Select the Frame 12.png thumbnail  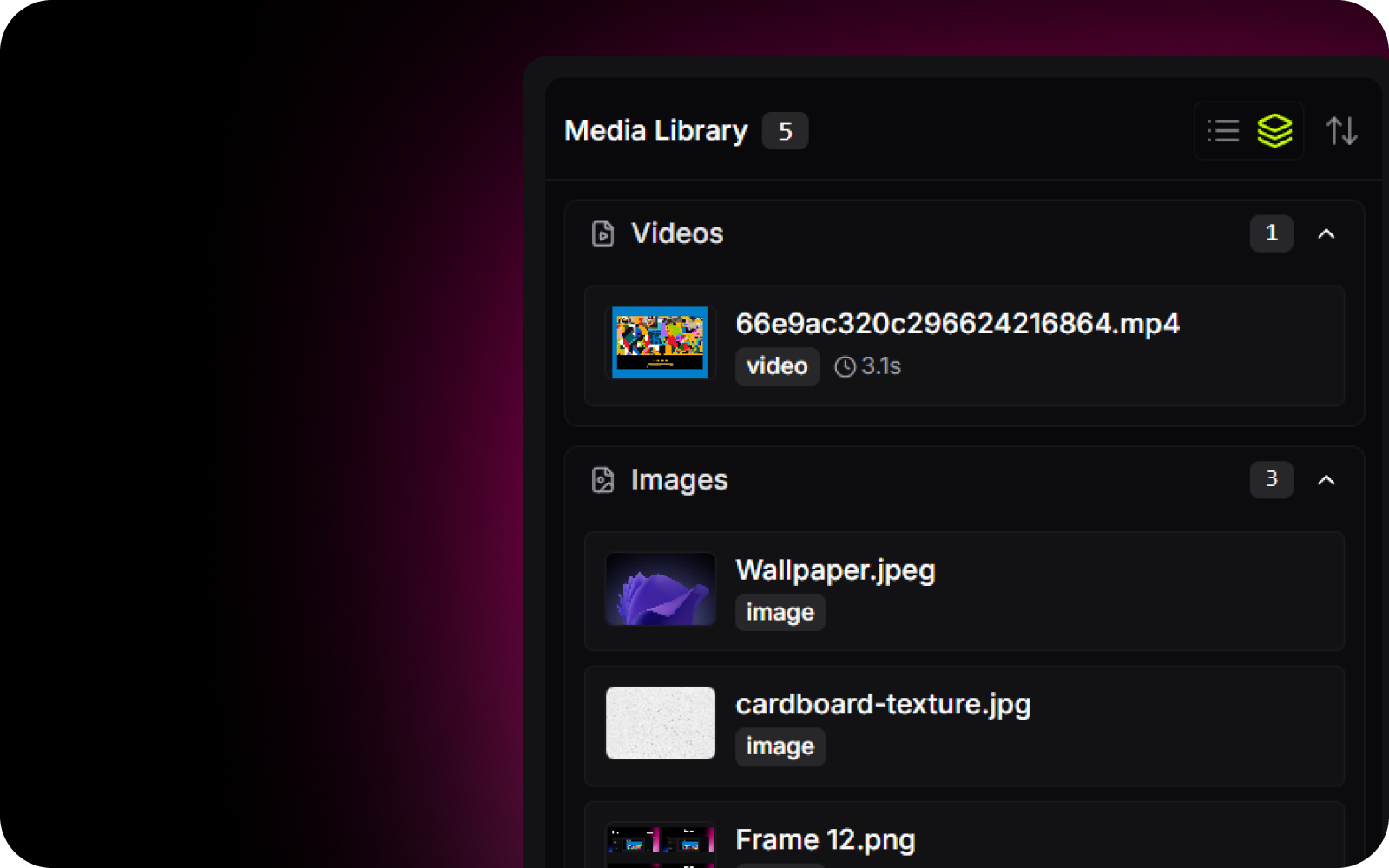(660, 844)
